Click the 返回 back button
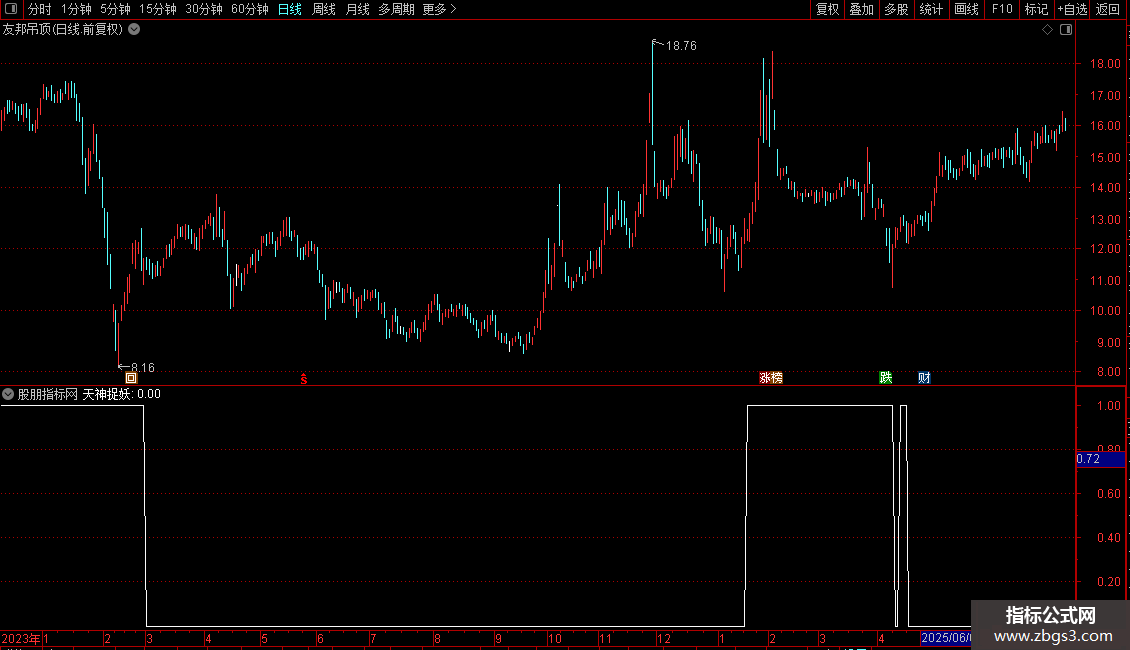1130x650 pixels. tap(1108, 9)
